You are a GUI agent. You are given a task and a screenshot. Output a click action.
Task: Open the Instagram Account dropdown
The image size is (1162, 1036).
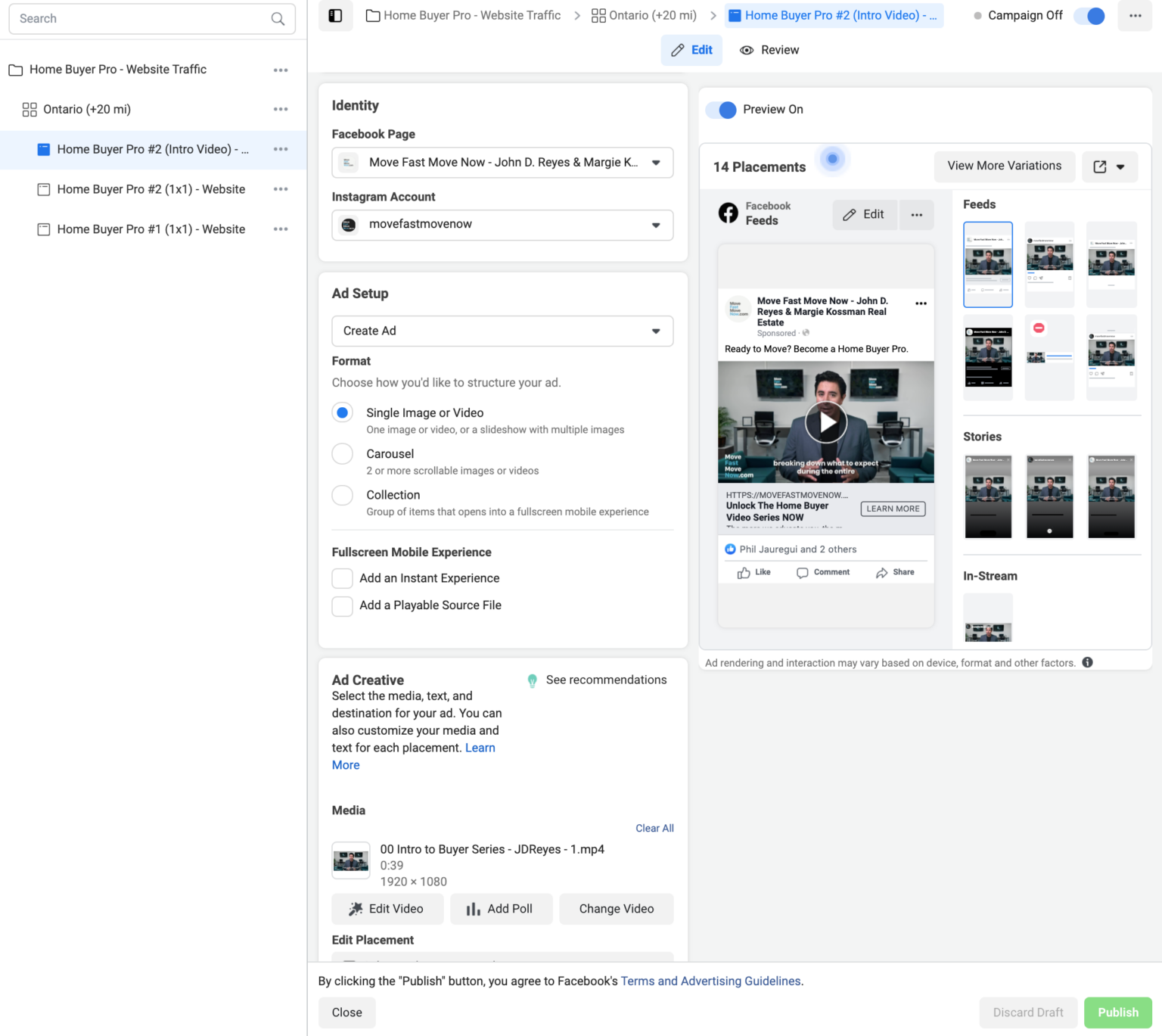click(502, 225)
